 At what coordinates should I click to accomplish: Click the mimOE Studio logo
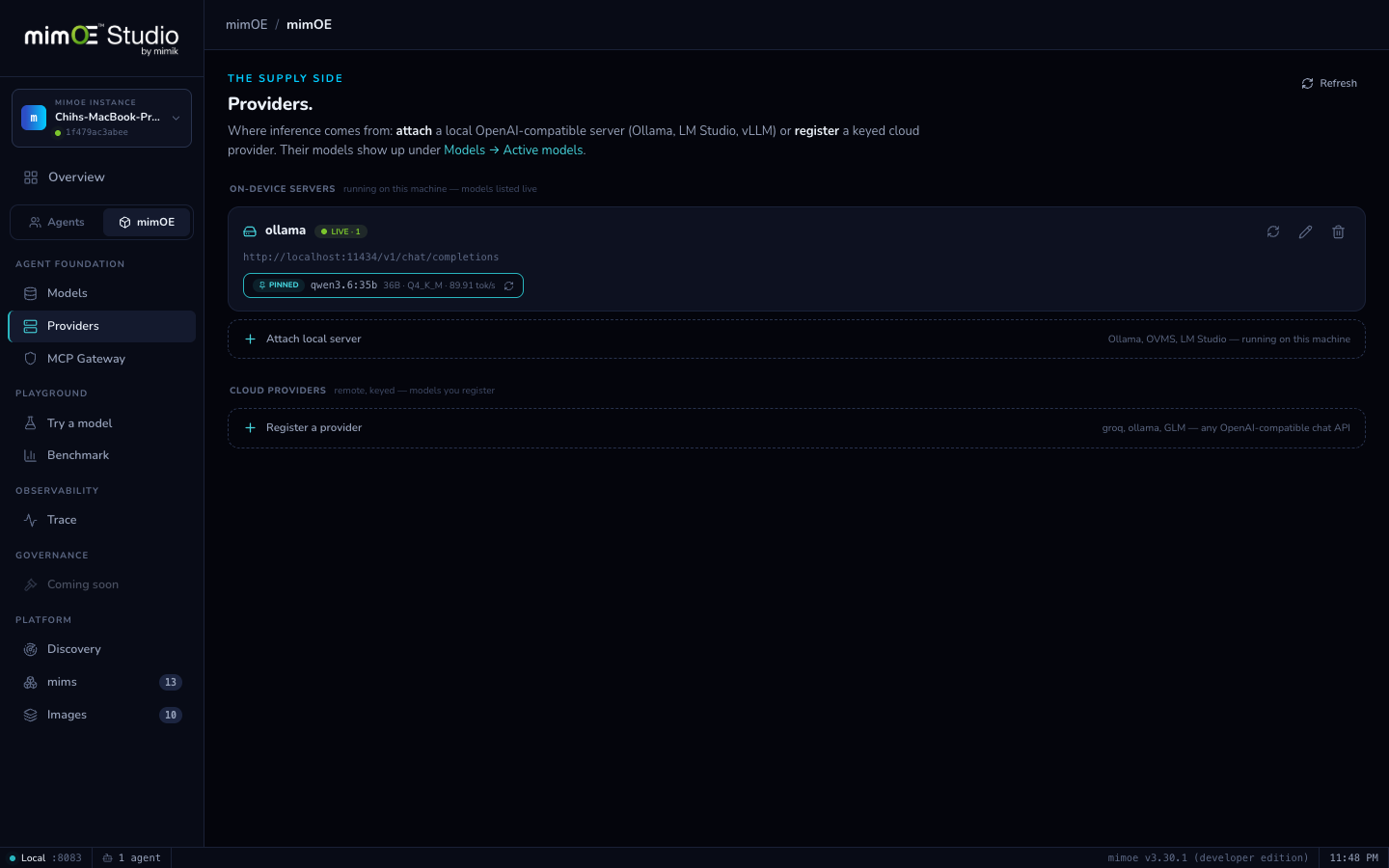(x=101, y=38)
